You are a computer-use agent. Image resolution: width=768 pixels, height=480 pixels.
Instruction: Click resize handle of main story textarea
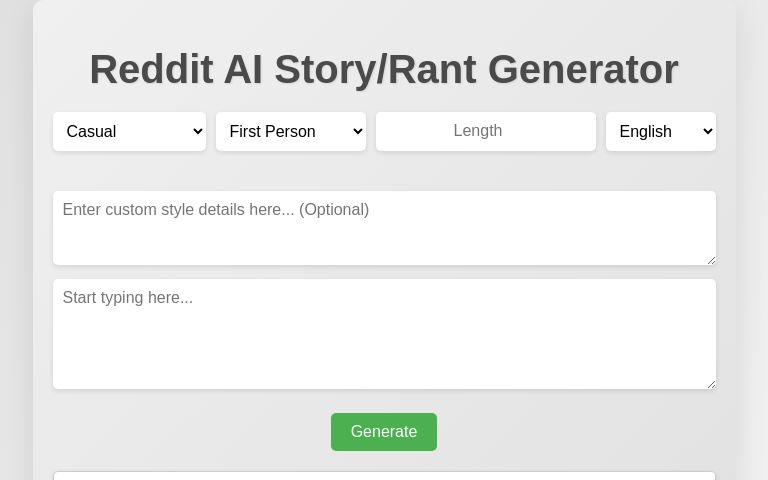pos(711,384)
